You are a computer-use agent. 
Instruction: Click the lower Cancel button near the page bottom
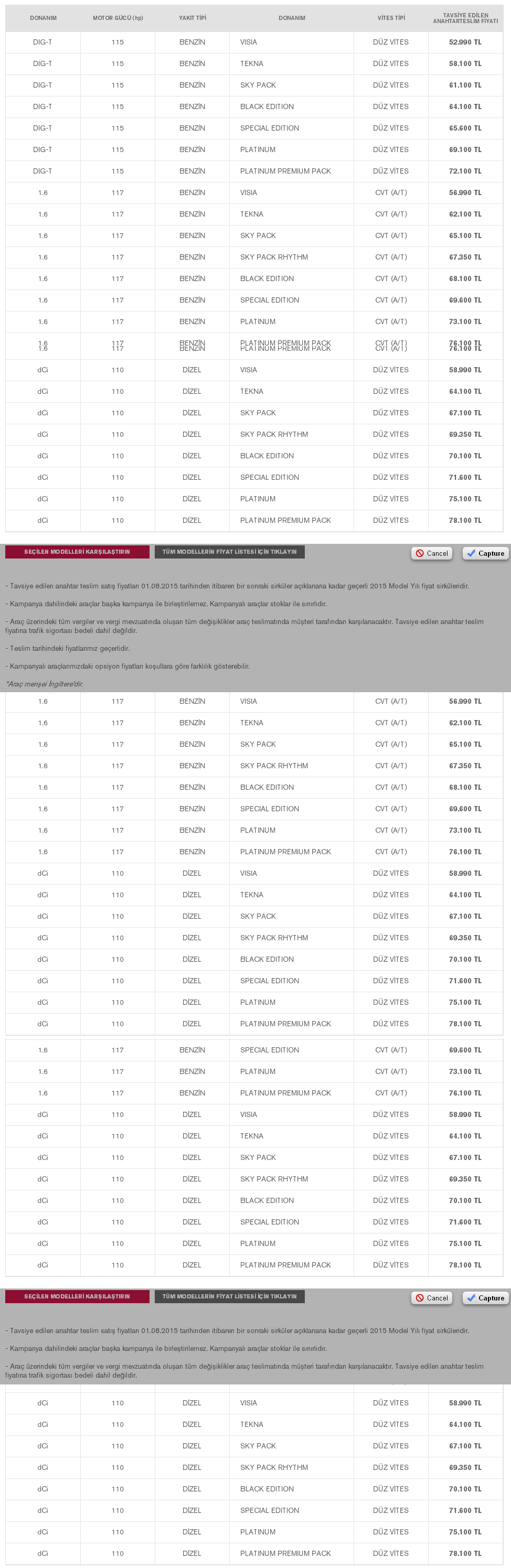pyautogui.click(x=431, y=1298)
